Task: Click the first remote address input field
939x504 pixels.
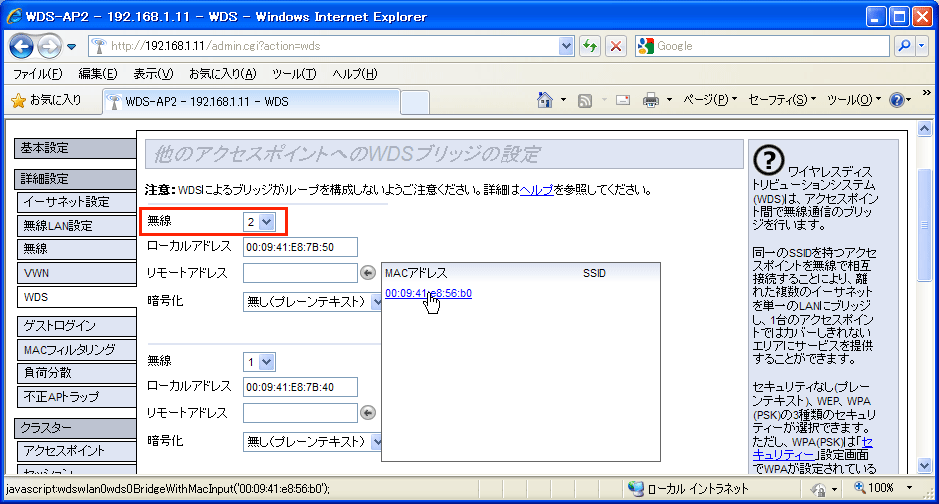Action: click(x=300, y=273)
